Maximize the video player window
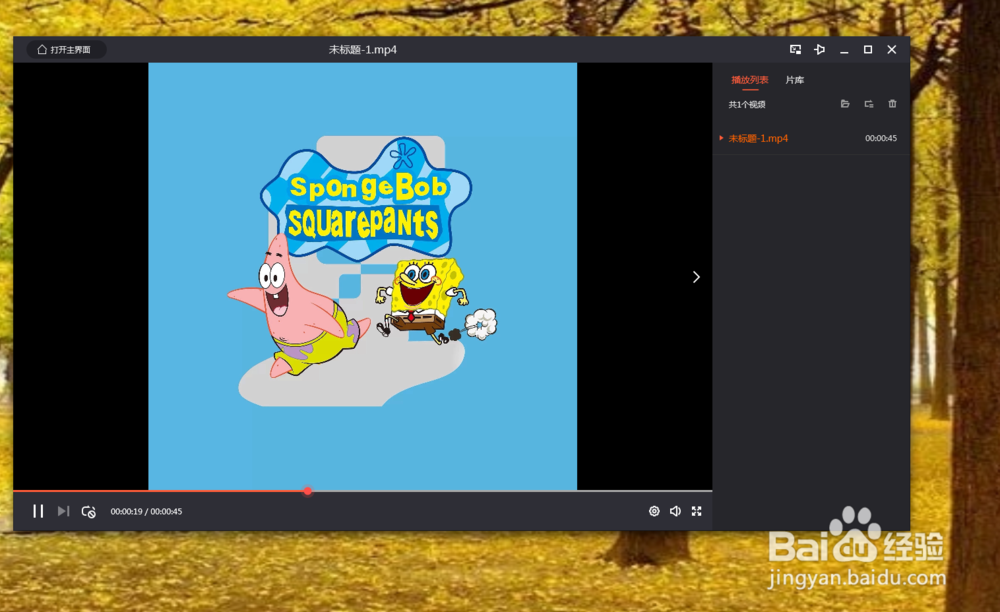 pyautogui.click(x=868, y=50)
